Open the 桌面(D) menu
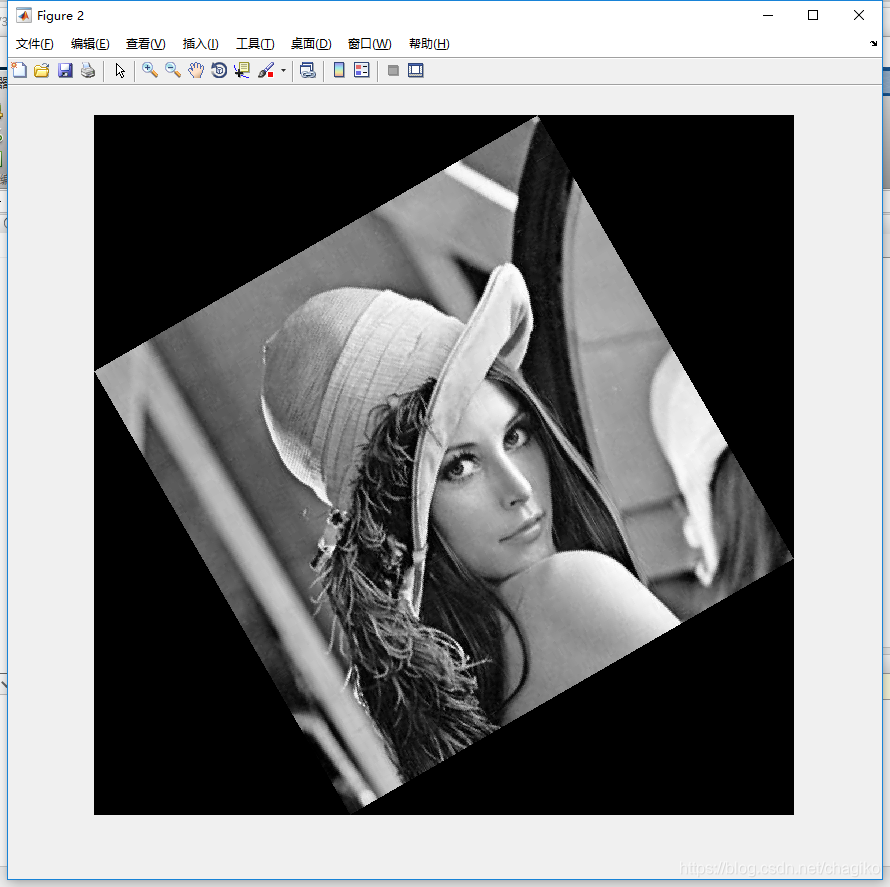The width and height of the screenshot is (890, 887). 311,44
